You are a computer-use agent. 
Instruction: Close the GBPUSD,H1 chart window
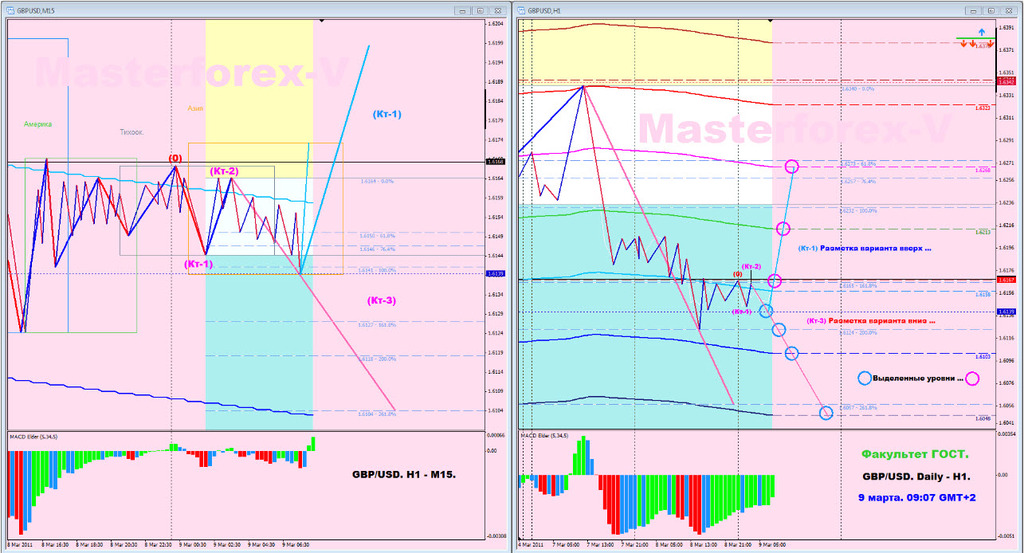pyautogui.click(x=1009, y=10)
